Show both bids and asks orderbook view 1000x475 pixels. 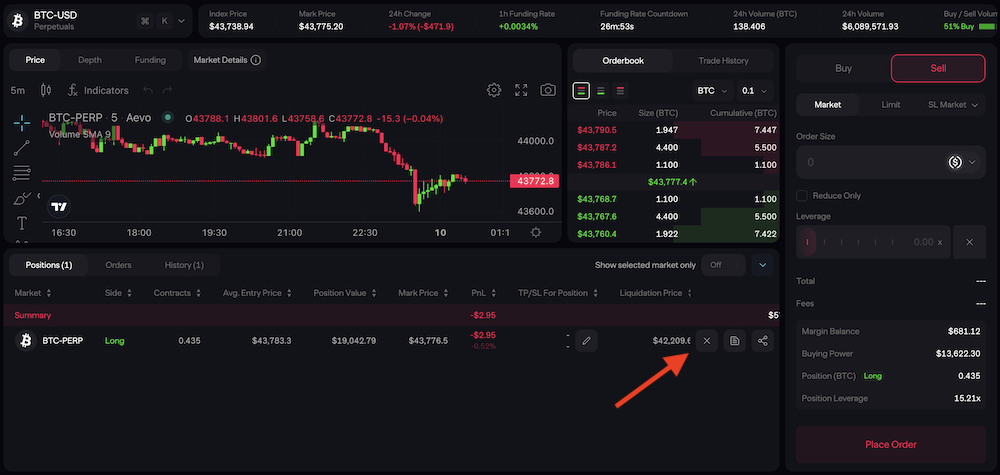[x=581, y=91]
